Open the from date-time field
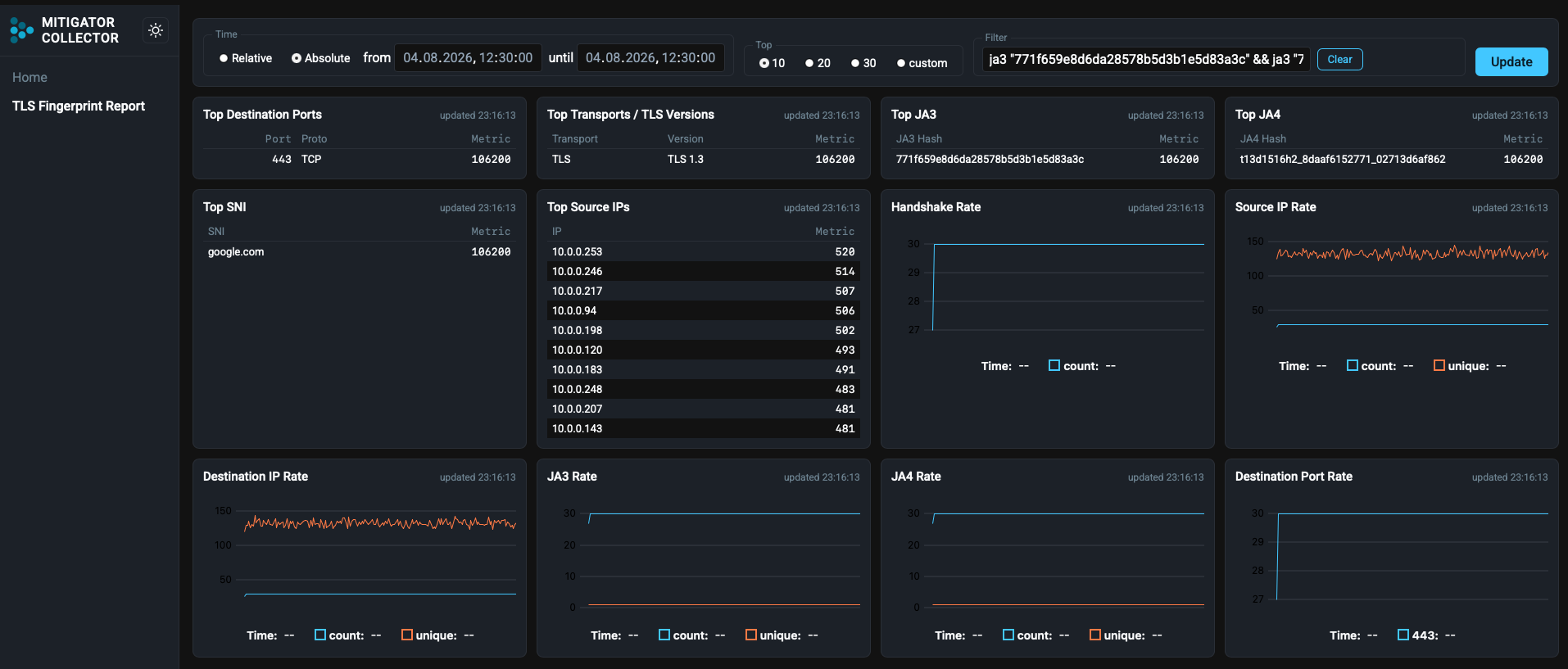This screenshot has height=669, width=1568. (x=468, y=58)
